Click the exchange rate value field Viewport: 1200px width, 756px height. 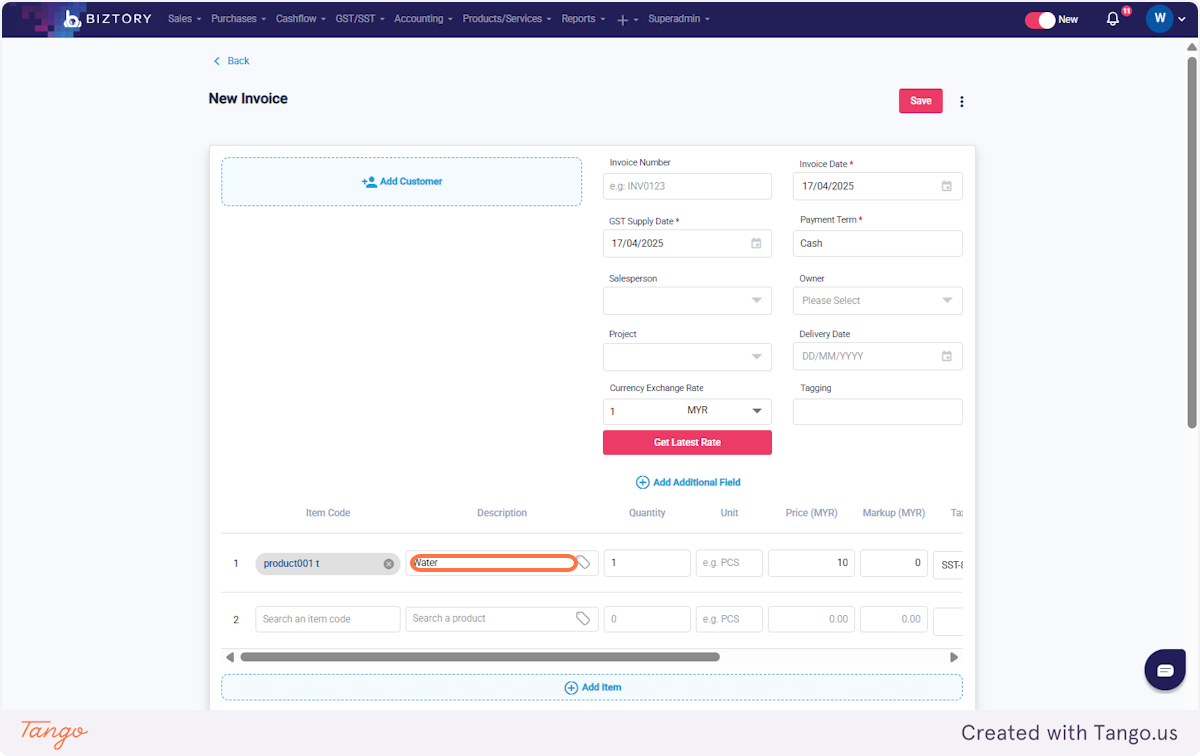[x=643, y=411]
